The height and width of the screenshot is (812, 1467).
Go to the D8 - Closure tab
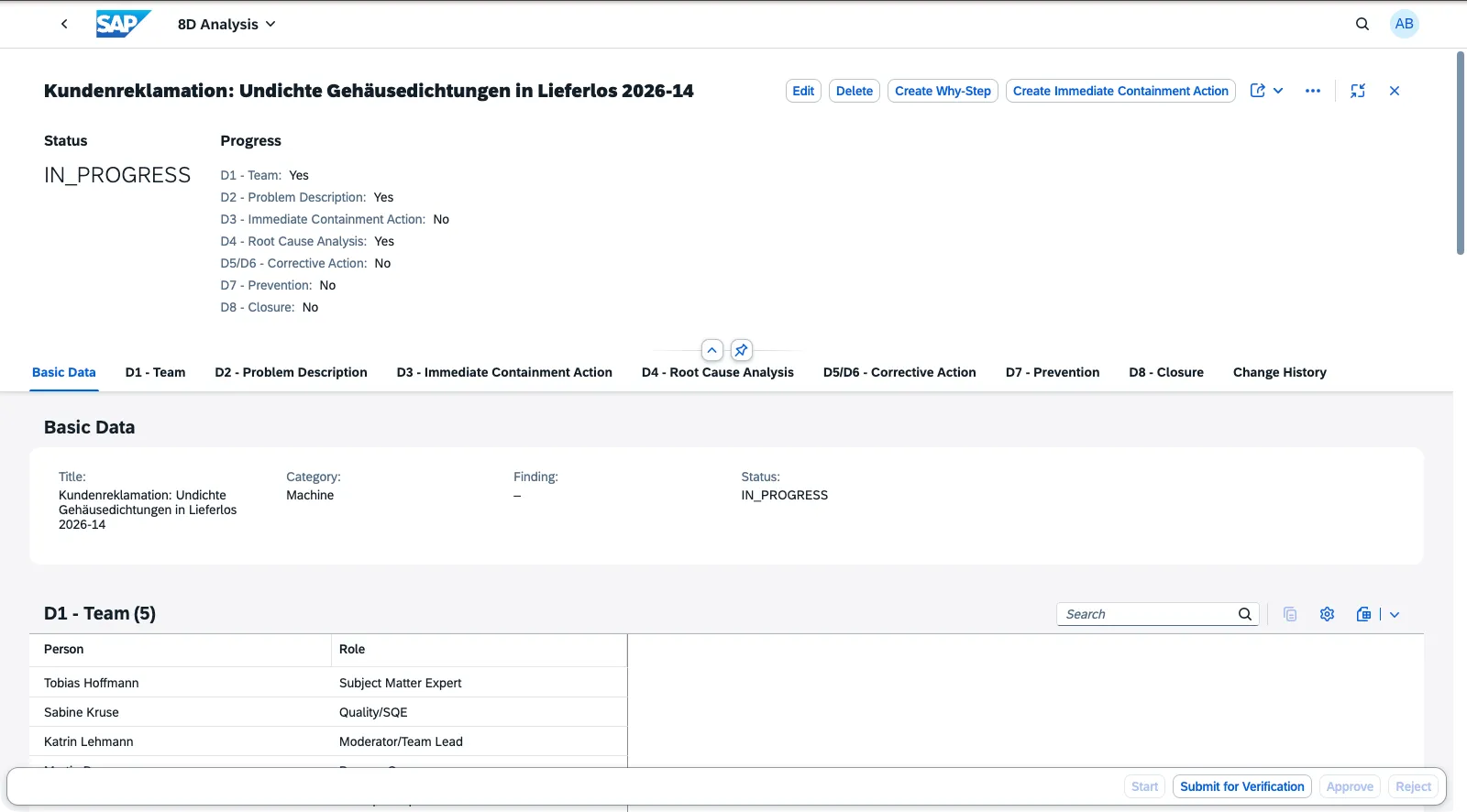click(1166, 372)
